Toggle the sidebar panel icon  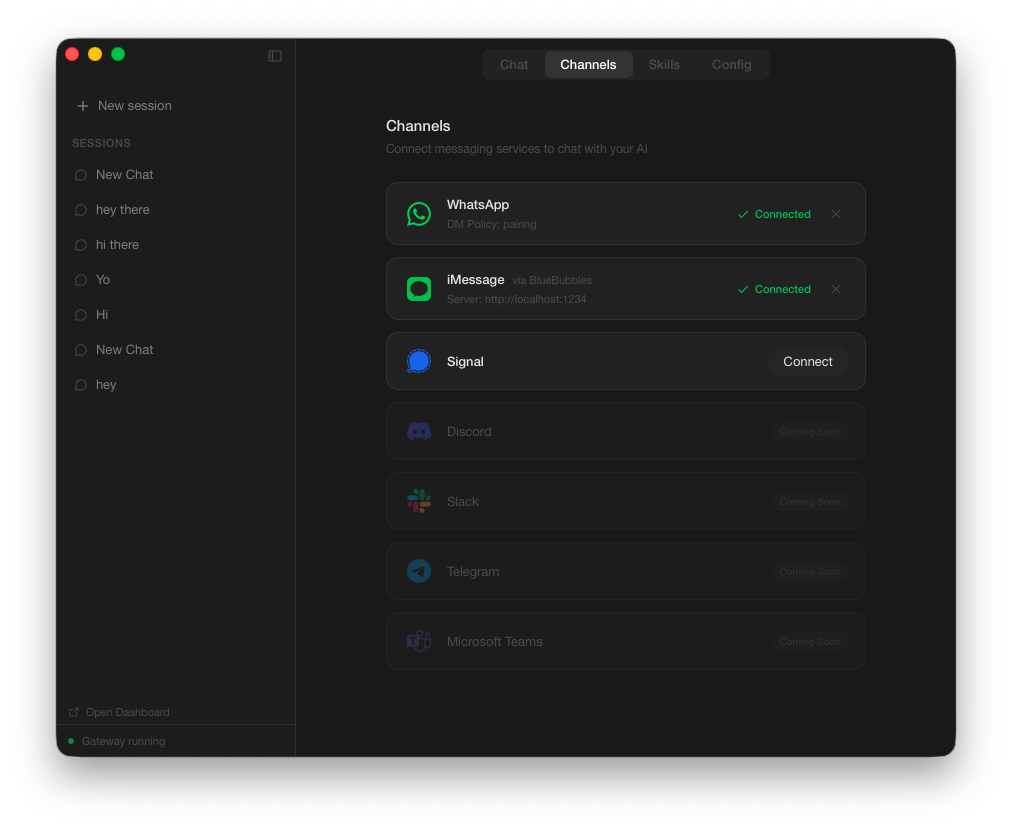274,56
